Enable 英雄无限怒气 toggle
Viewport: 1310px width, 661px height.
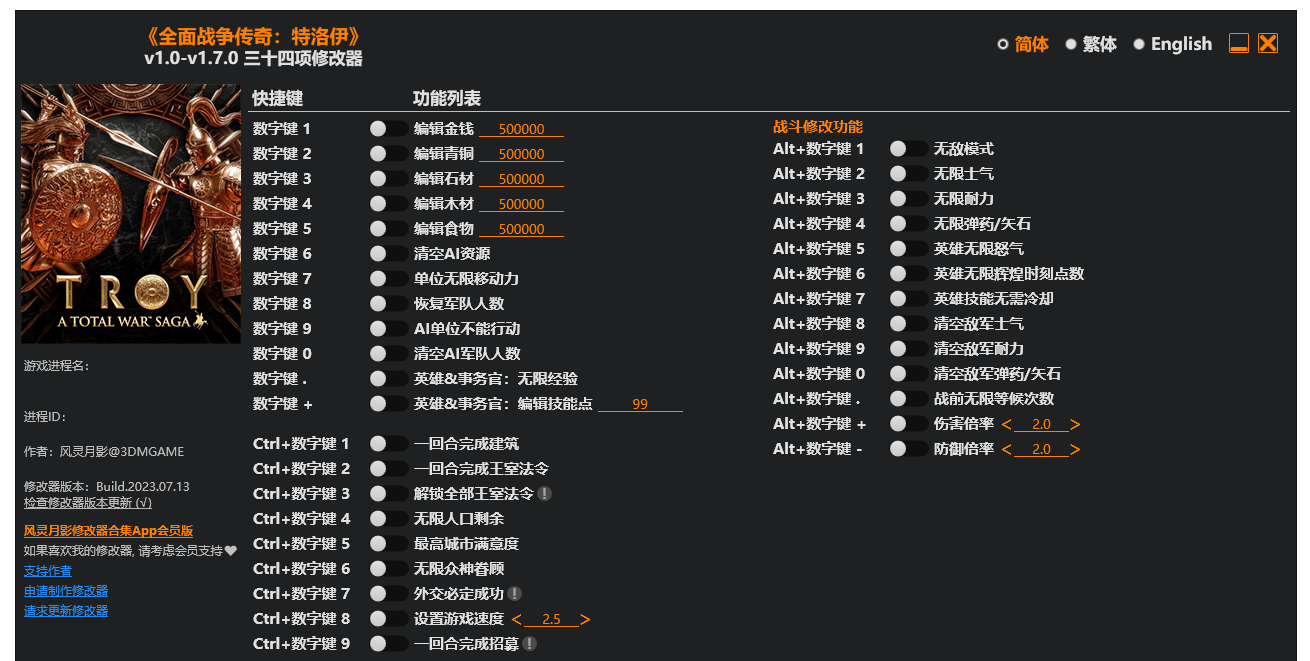pyautogui.click(x=908, y=249)
